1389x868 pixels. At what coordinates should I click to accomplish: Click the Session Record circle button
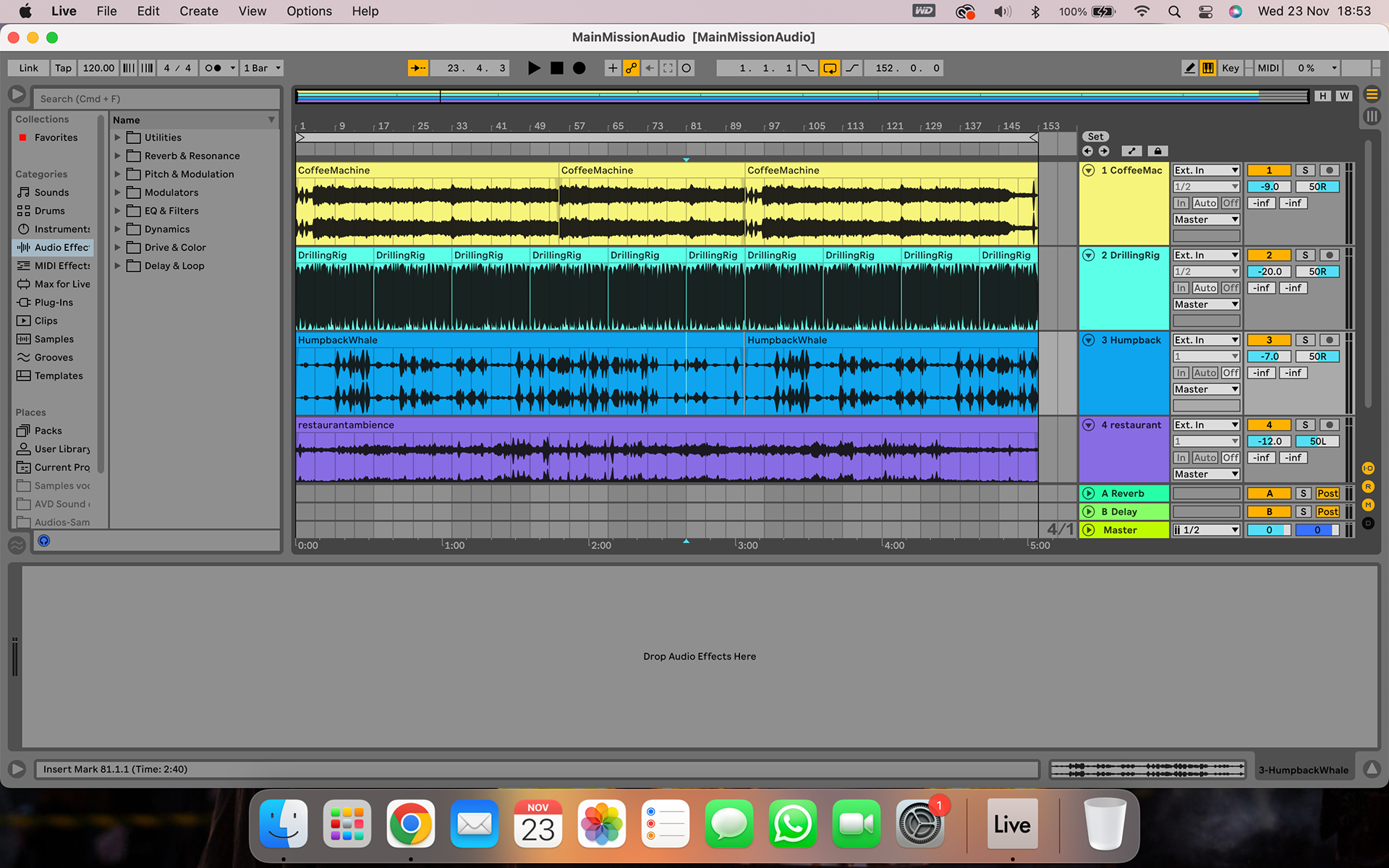tap(687, 68)
